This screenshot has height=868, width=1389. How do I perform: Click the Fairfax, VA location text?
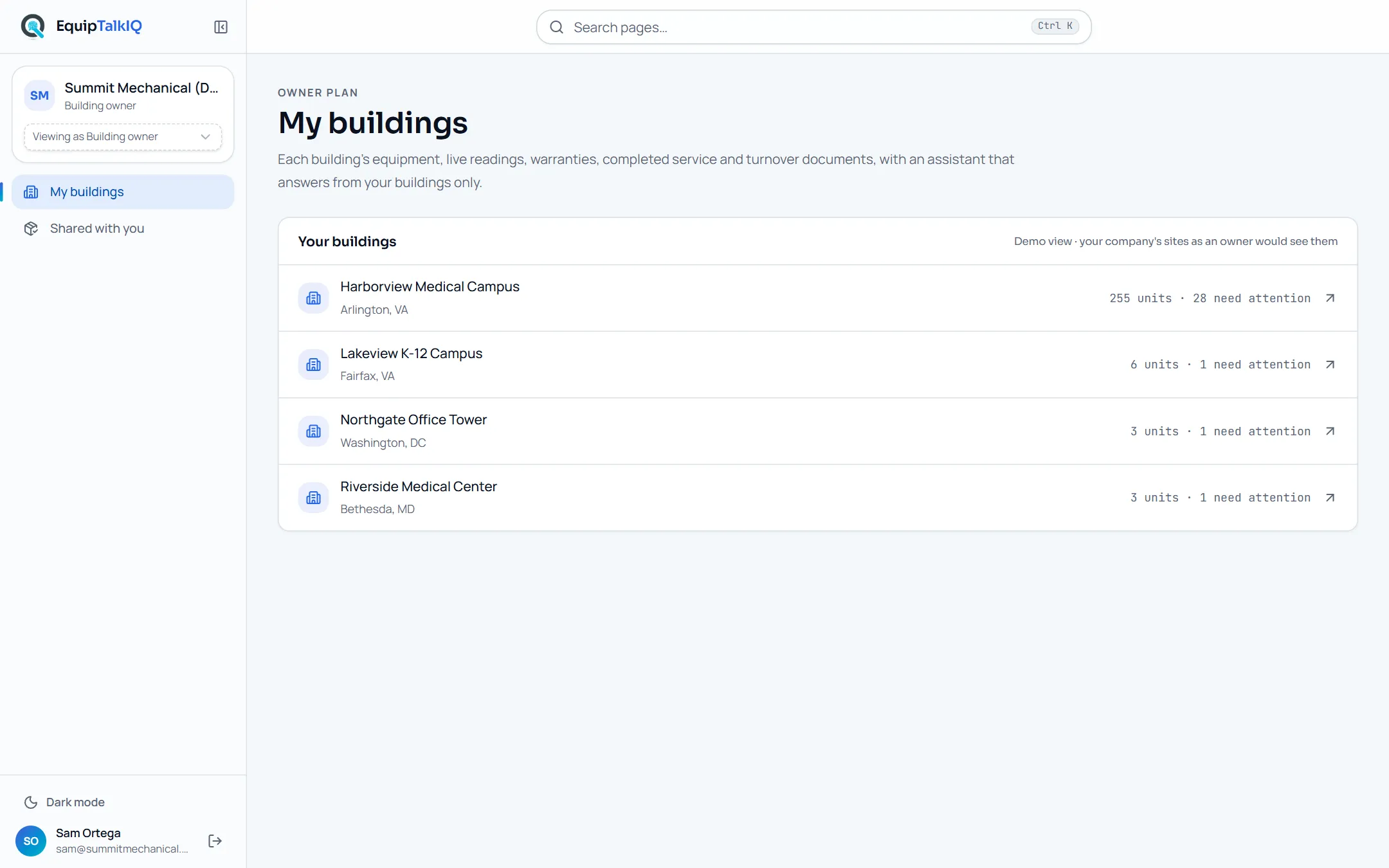(x=367, y=376)
